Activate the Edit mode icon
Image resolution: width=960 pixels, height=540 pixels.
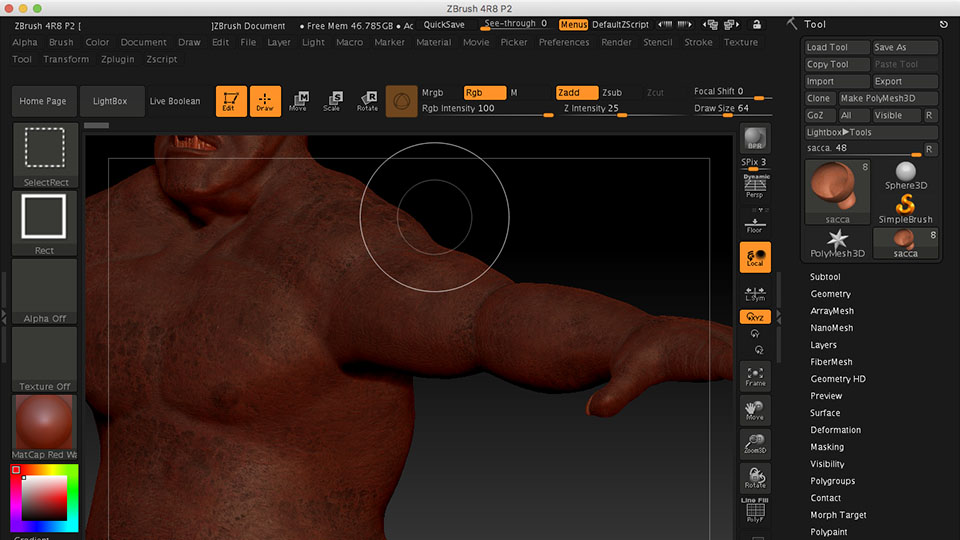[231, 101]
